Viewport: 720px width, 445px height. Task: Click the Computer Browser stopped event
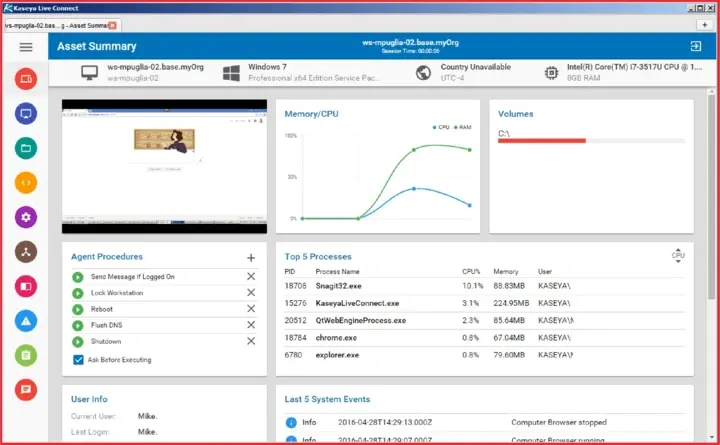559,422
